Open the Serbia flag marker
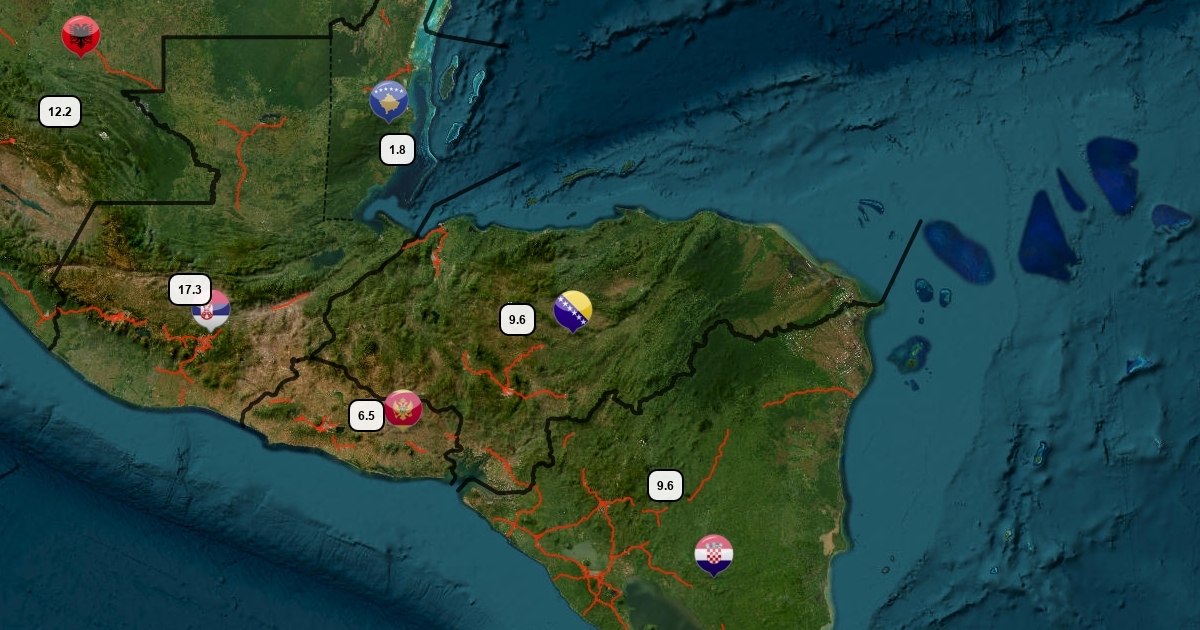This screenshot has width=1200, height=630. click(x=211, y=311)
